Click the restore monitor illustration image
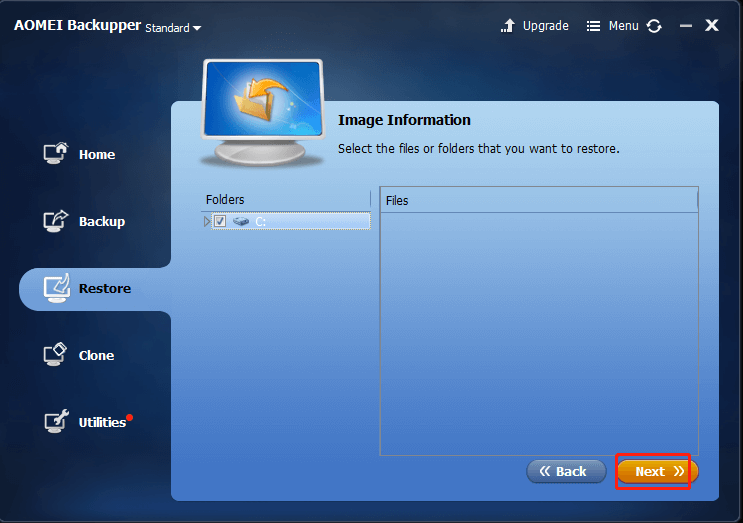The height and width of the screenshot is (523, 743). pyautogui.click(x=263, y=112)
